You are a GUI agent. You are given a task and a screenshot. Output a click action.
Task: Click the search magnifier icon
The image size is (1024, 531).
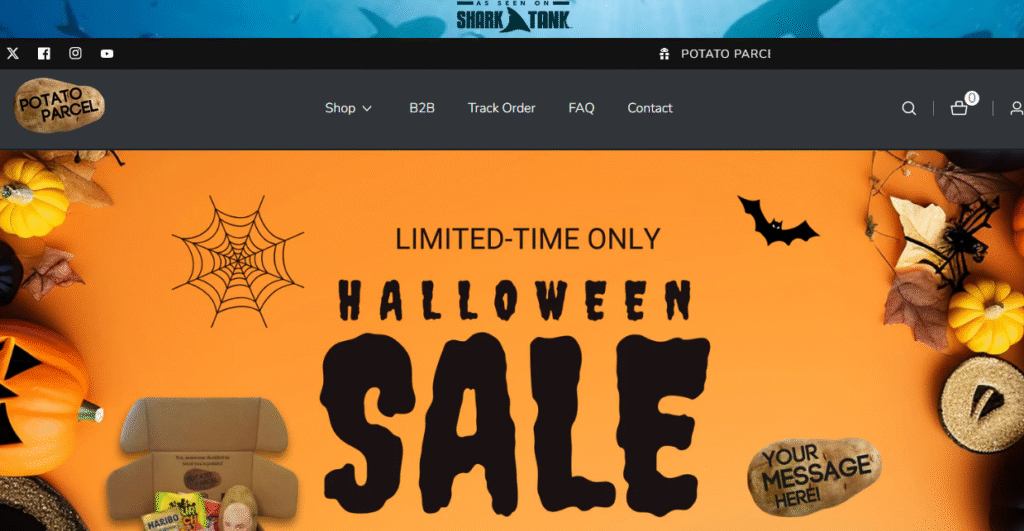pyautogui.click(x=909, y=108)
